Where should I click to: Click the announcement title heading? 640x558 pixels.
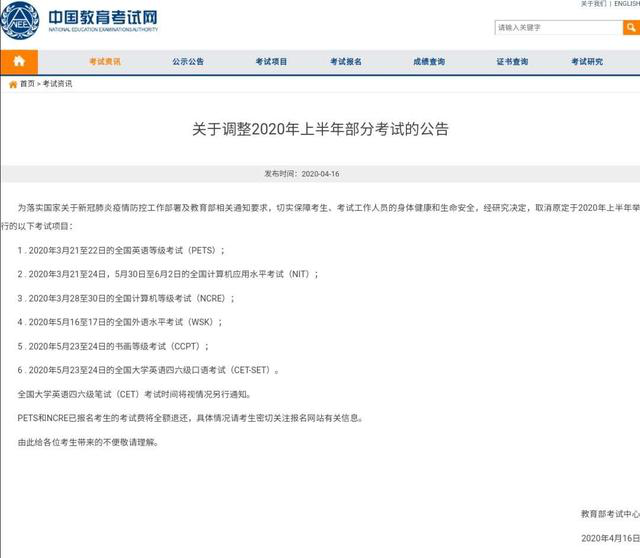click(x=320, y=129)
